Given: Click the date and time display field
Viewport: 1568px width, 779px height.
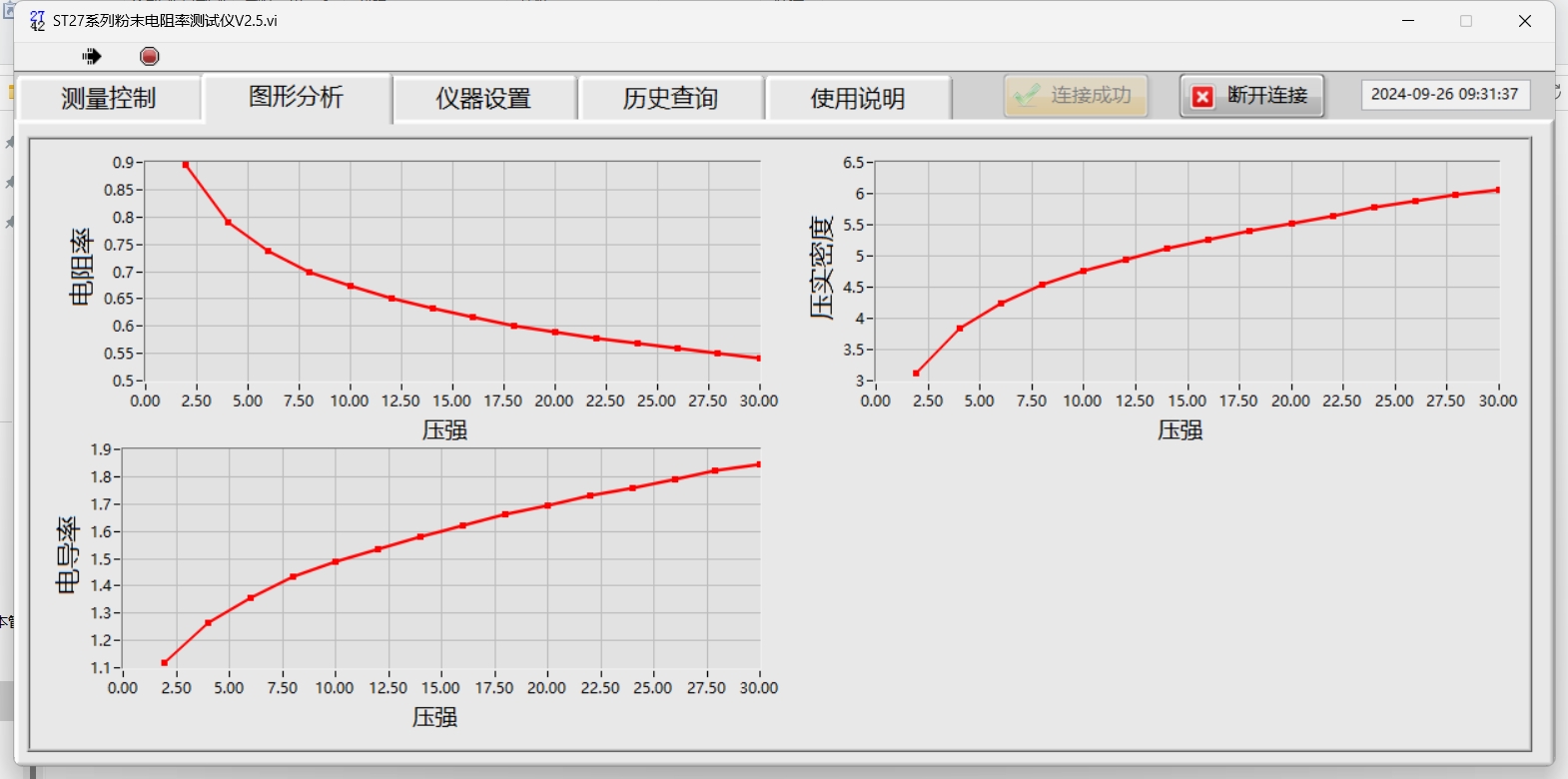Looking at the screenshot, I should [x=1444, y=95].
